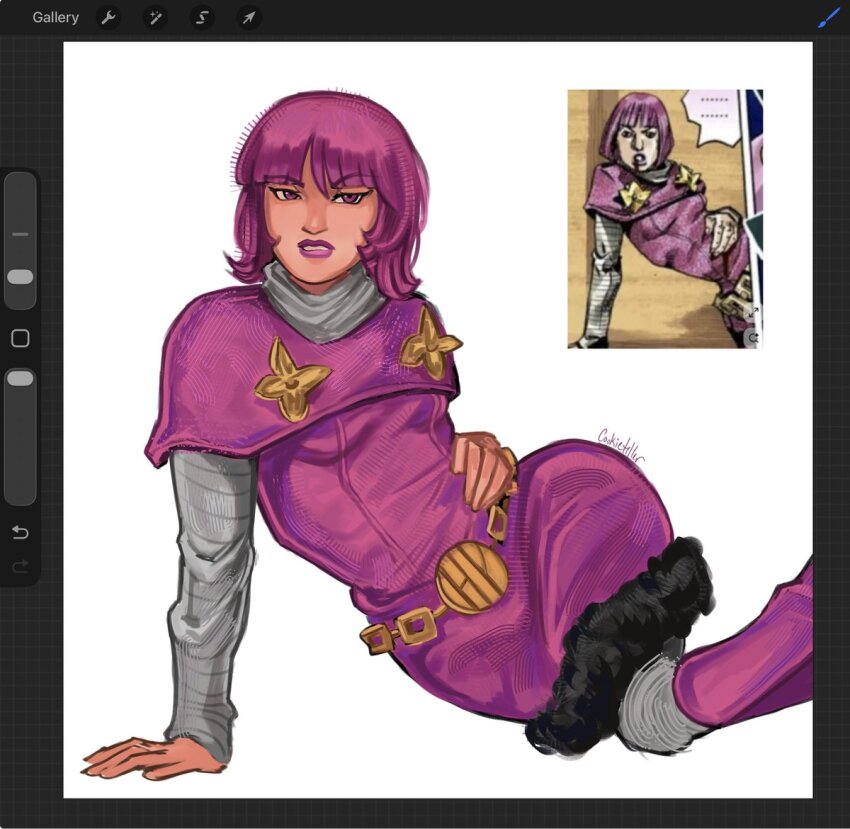
Task: Select the Brush tool
Action: 828,20
